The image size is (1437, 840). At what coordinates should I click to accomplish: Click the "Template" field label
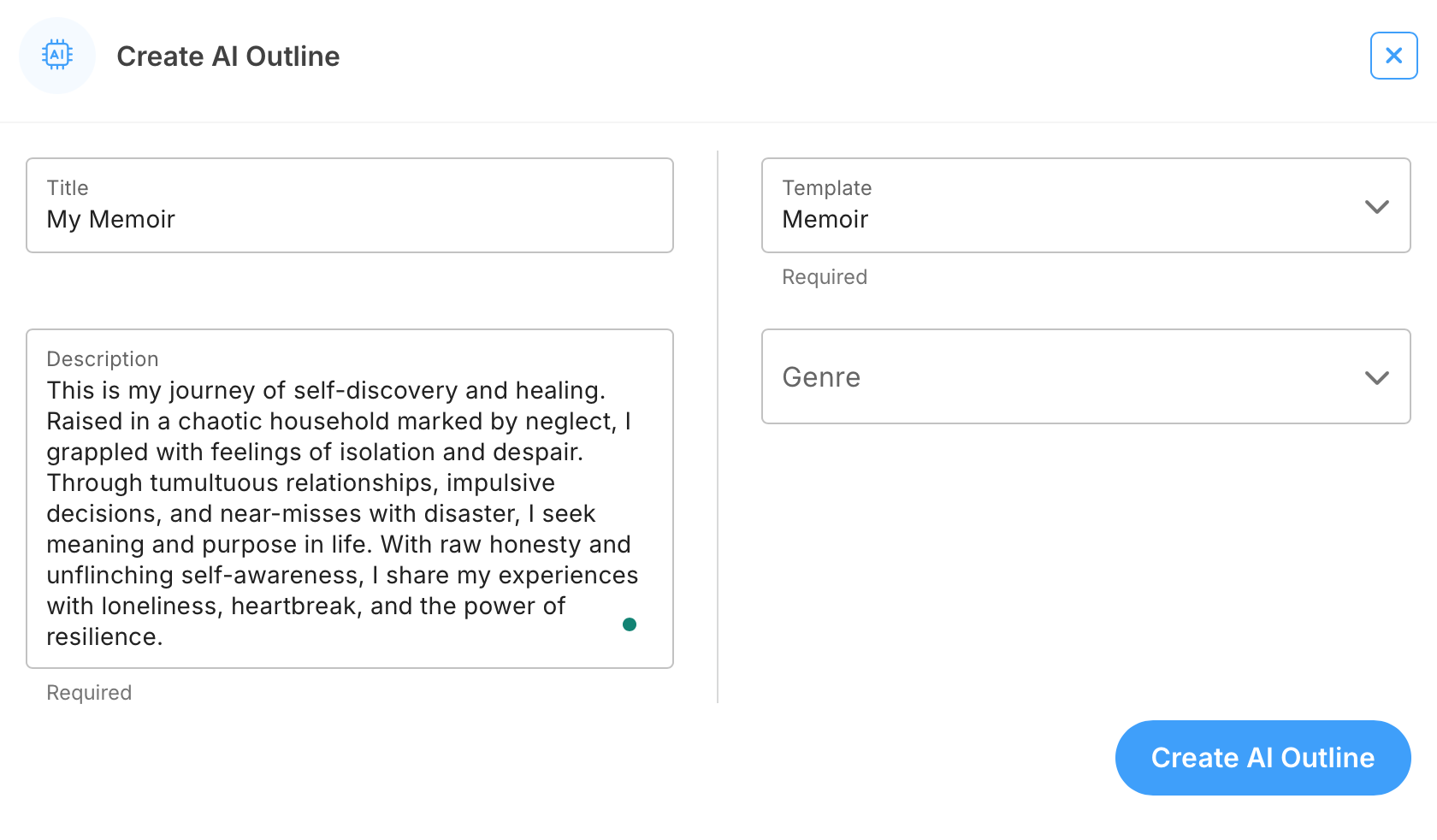click(x=827, y=188)
